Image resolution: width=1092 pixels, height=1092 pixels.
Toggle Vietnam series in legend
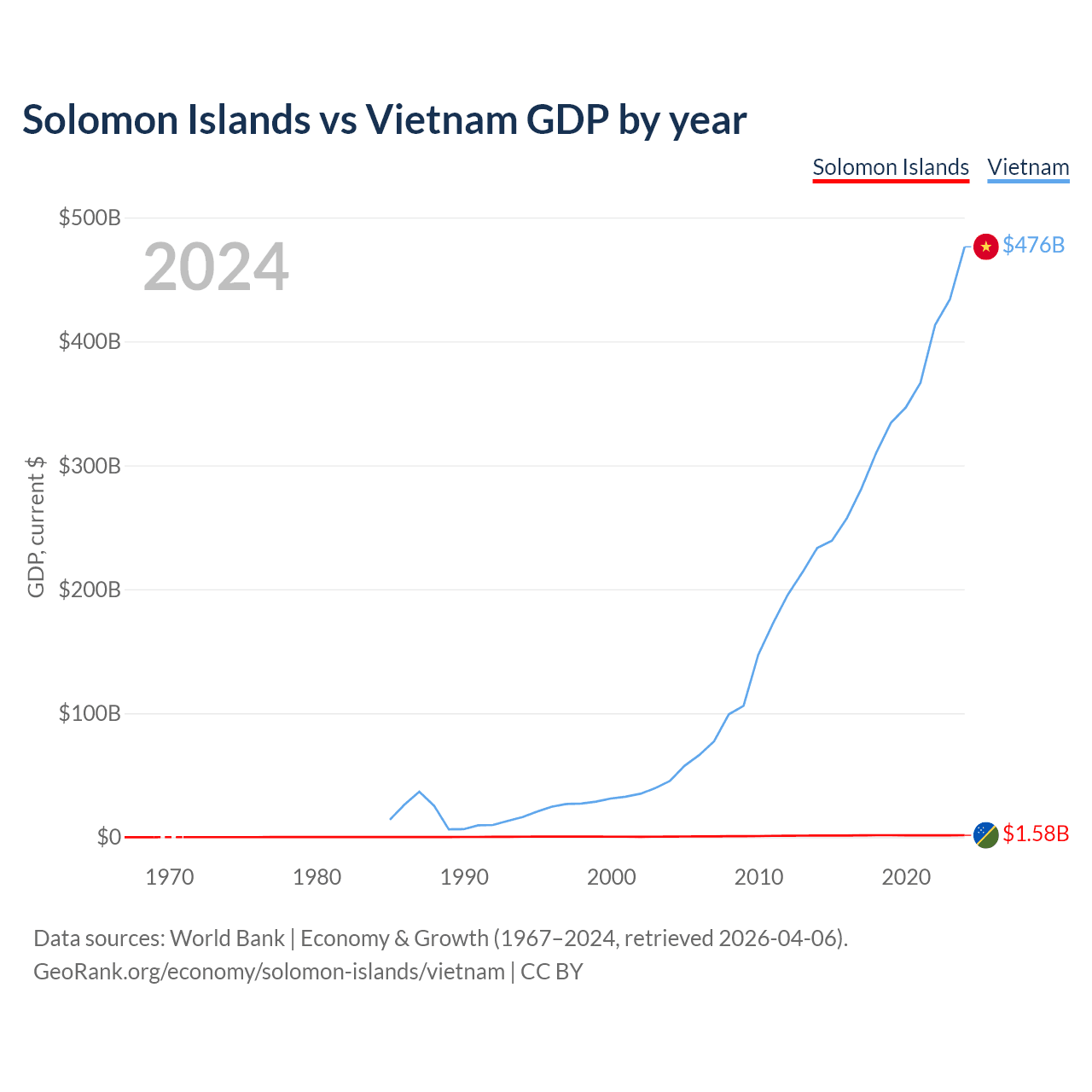1028,167
